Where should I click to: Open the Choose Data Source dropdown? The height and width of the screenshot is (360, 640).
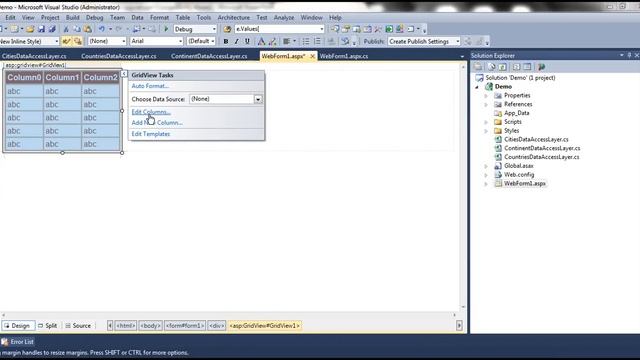tap(258, 99)
